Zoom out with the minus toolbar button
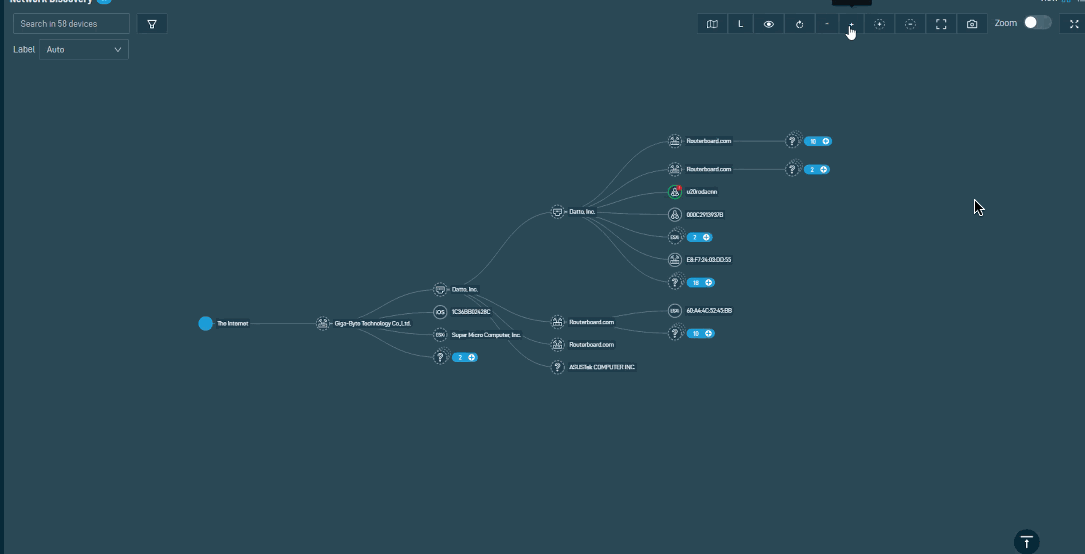 pos(827,24)
